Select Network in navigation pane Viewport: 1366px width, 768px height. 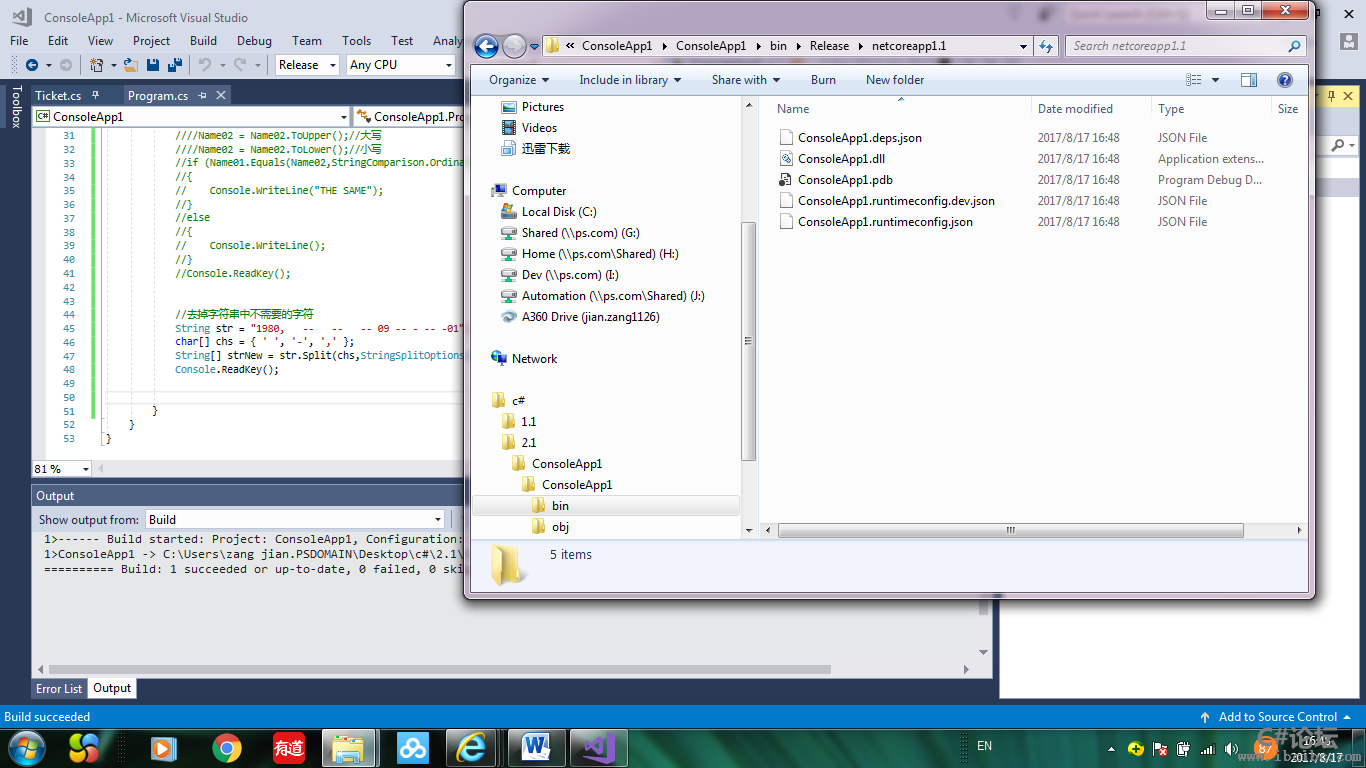click(534, 359)
